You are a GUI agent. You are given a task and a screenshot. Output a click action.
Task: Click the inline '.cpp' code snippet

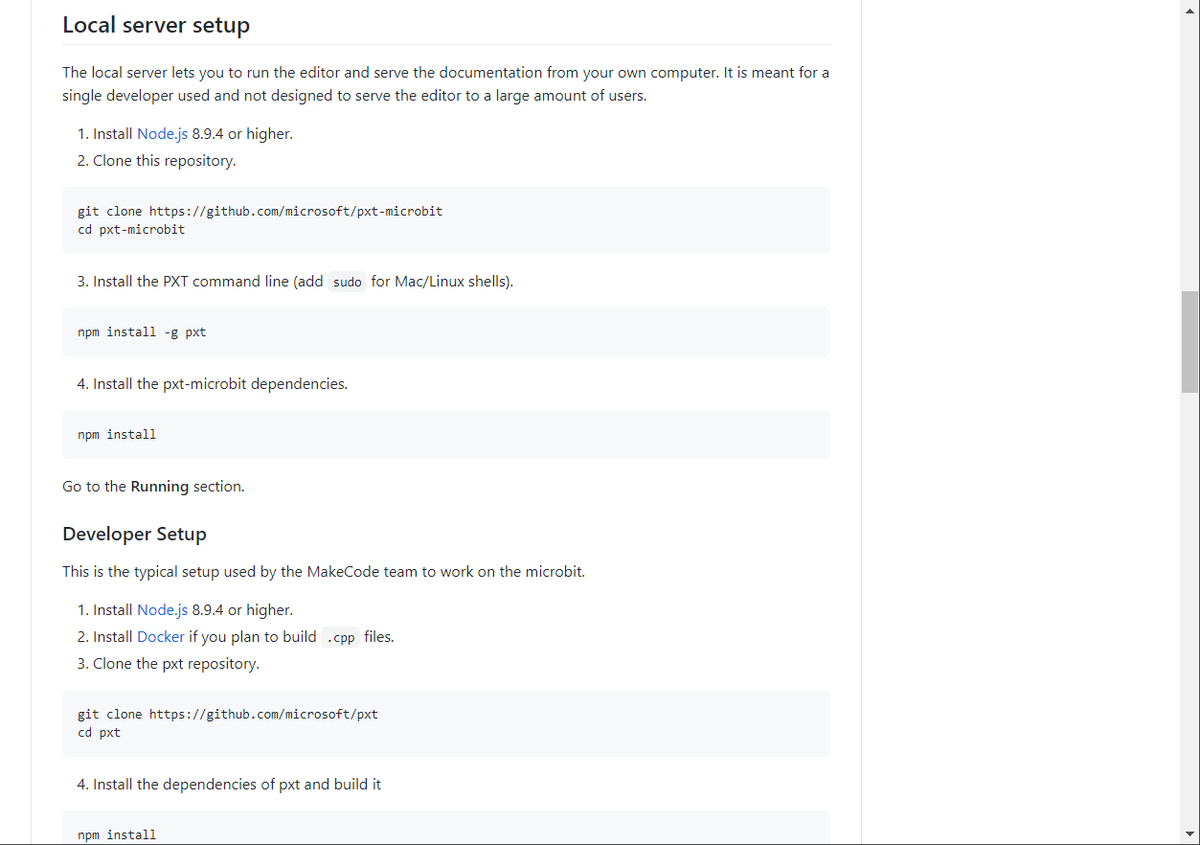point(341,638)
